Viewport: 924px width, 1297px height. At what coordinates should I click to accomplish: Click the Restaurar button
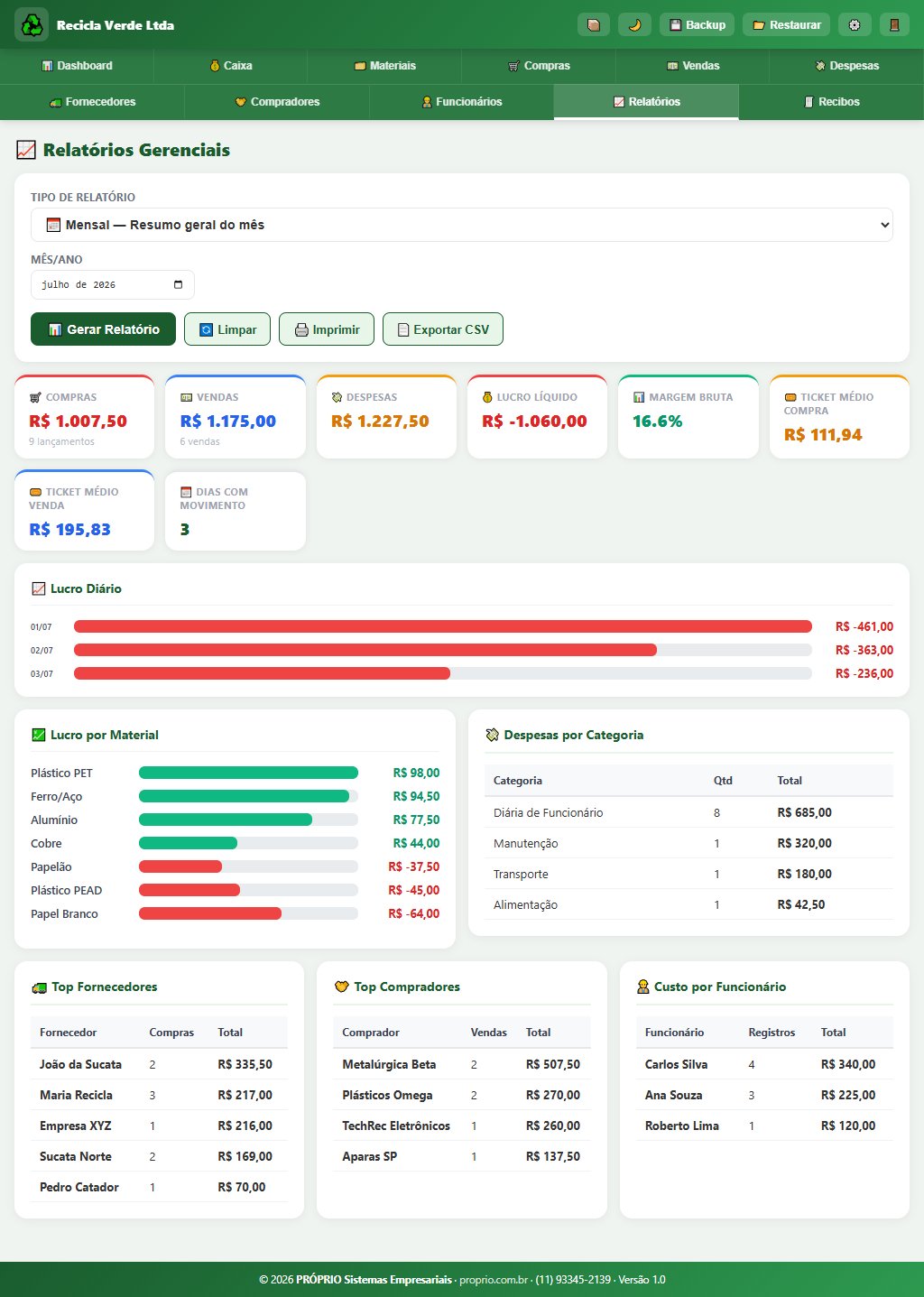point(786,25)
